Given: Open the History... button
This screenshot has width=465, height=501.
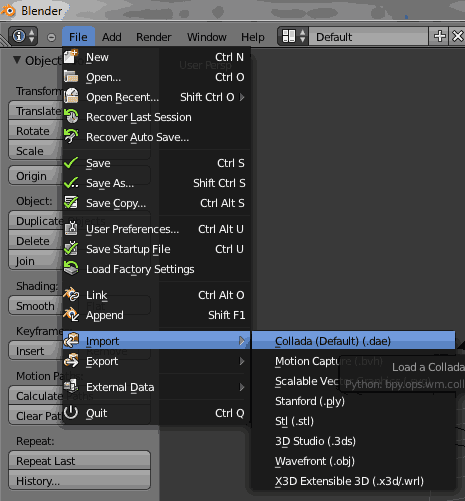Looking at the screenshot, I should (79, 480).
